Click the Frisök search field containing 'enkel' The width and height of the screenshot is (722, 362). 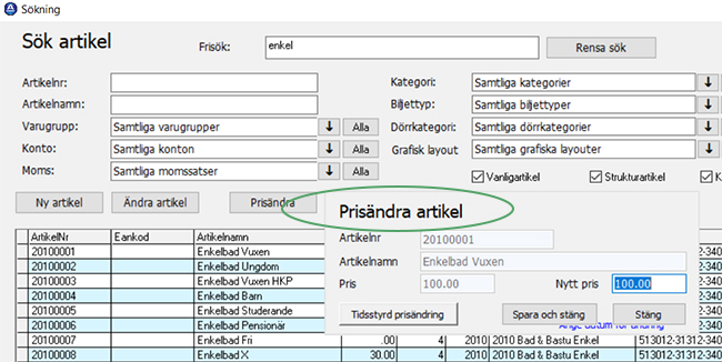point(402,47)
